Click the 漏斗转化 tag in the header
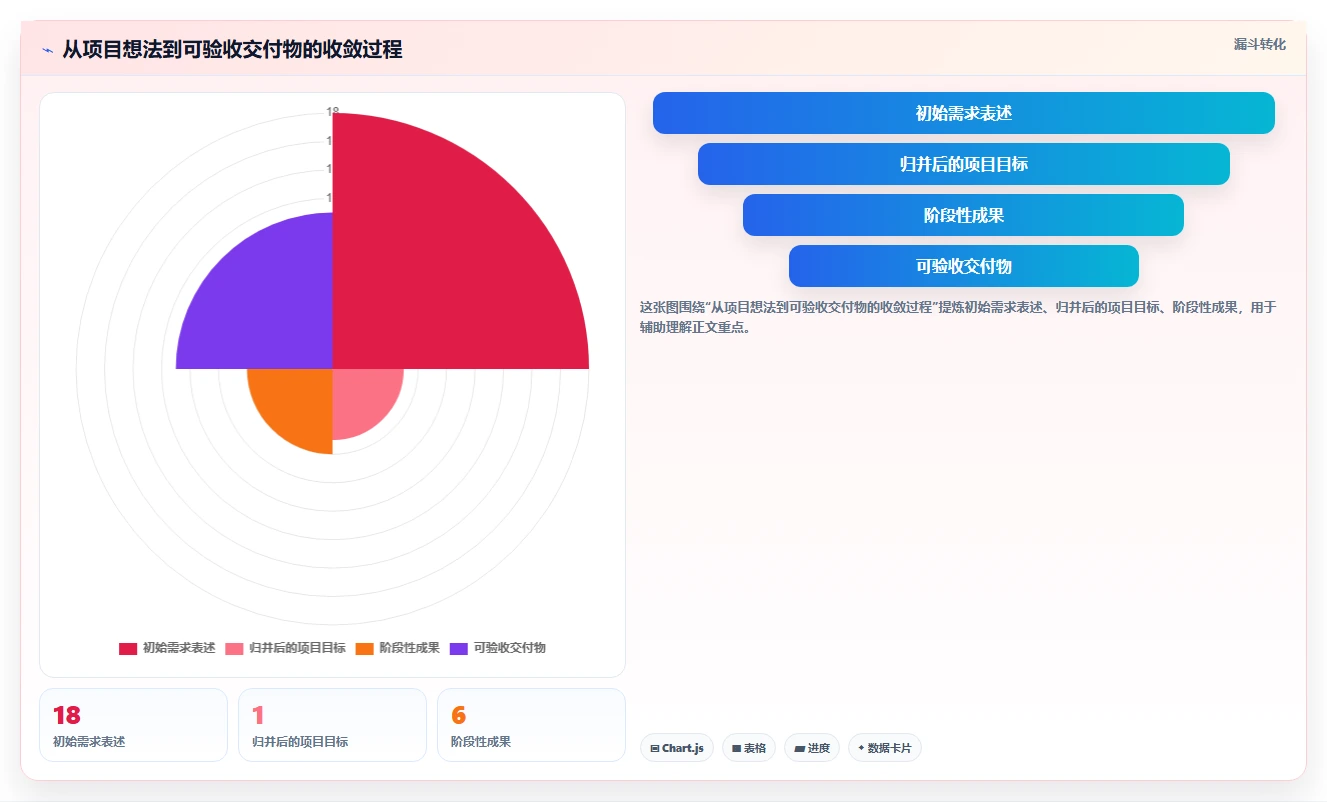 tap(1259, 44)
